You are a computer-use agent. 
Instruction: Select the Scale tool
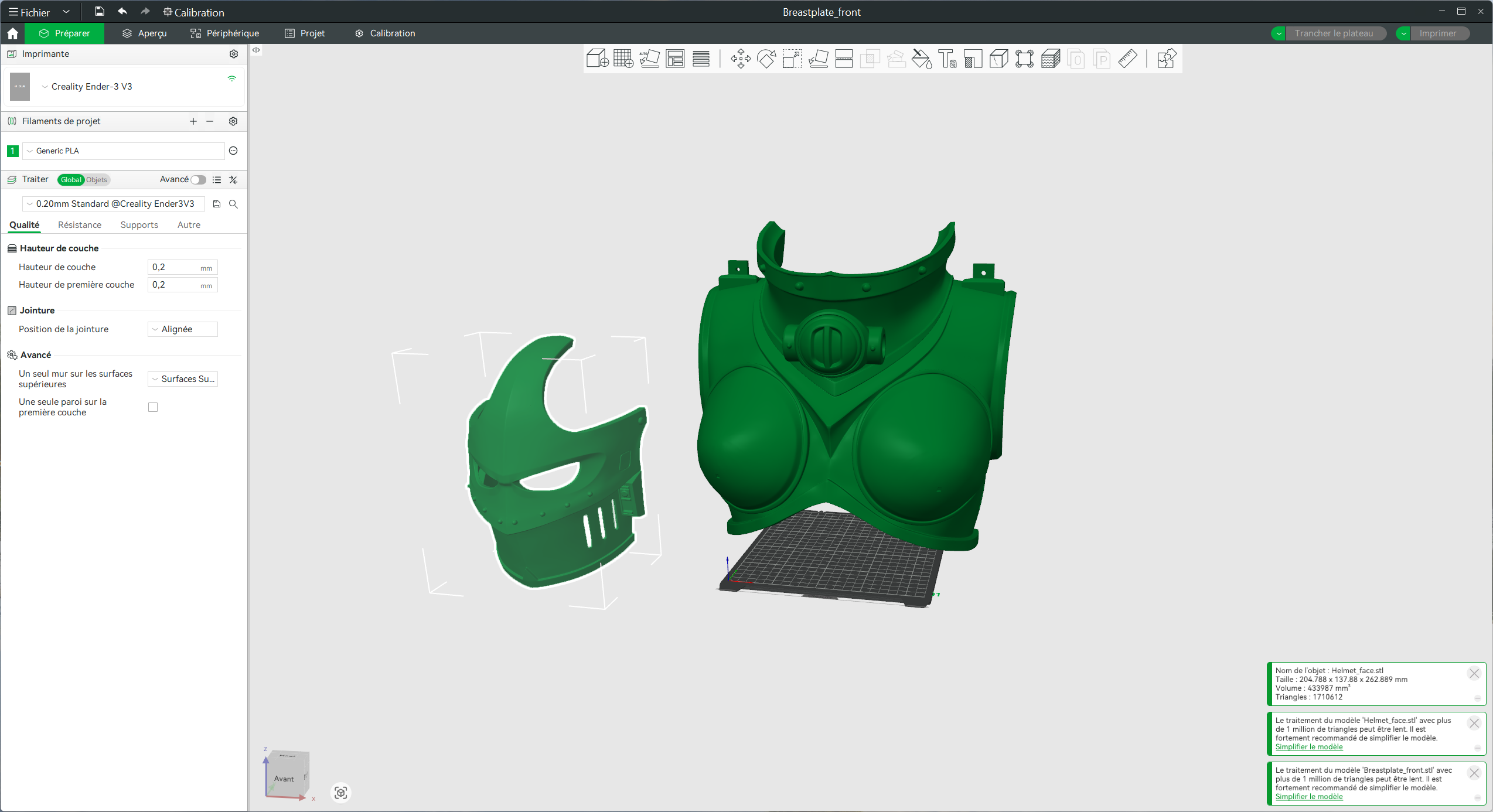[792, 59]
